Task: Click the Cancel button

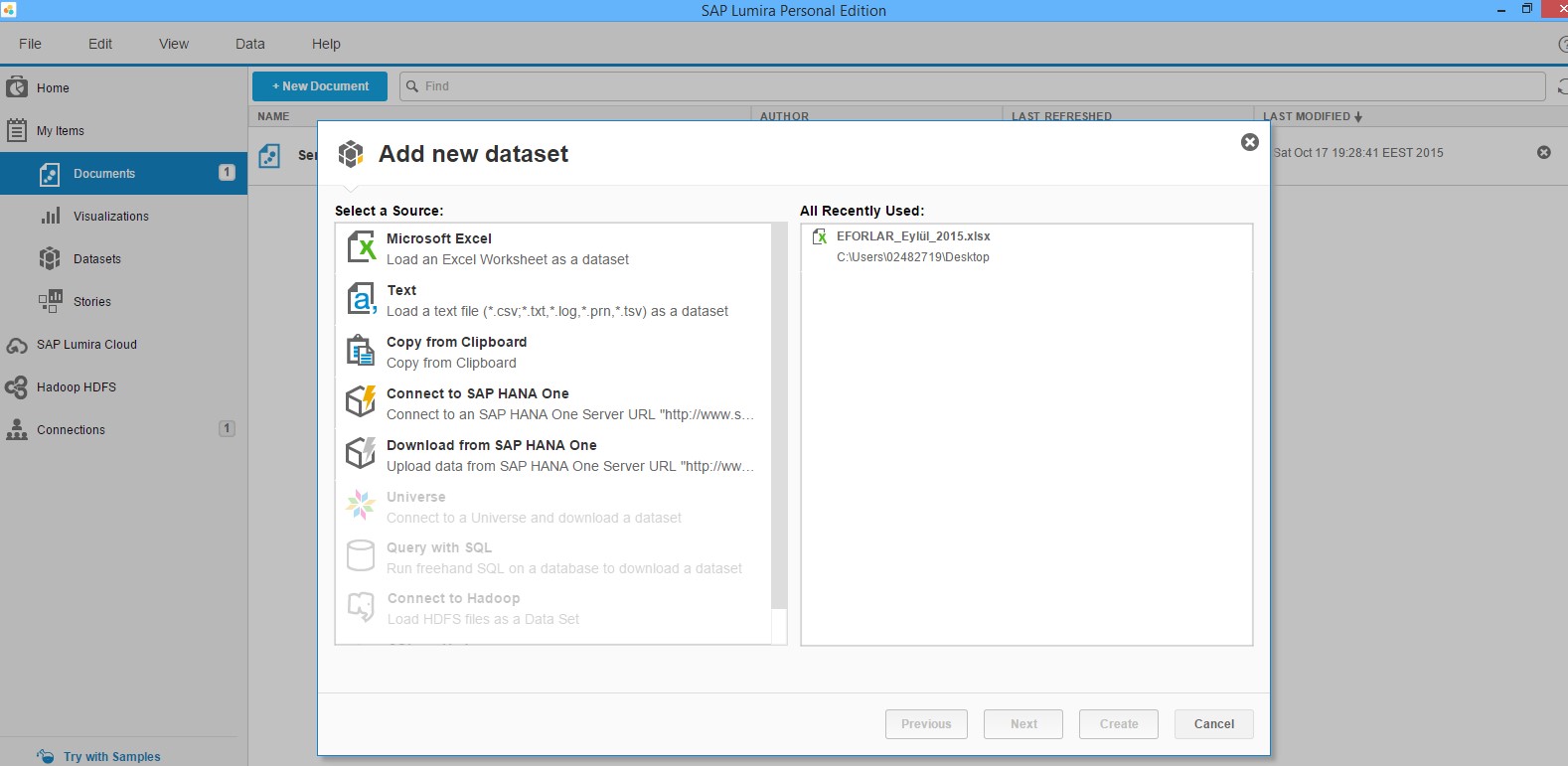Action: point(1213,724)
